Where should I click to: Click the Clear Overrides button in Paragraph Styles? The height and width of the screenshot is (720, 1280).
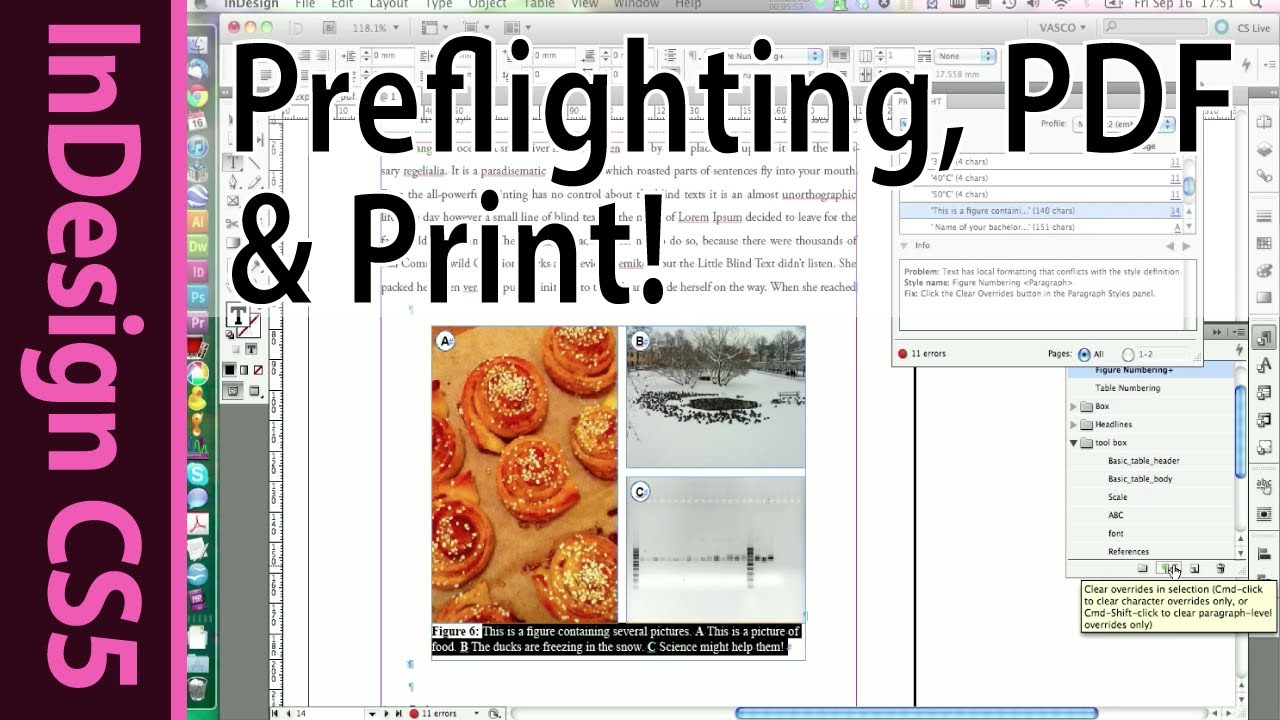[1170, 568]
